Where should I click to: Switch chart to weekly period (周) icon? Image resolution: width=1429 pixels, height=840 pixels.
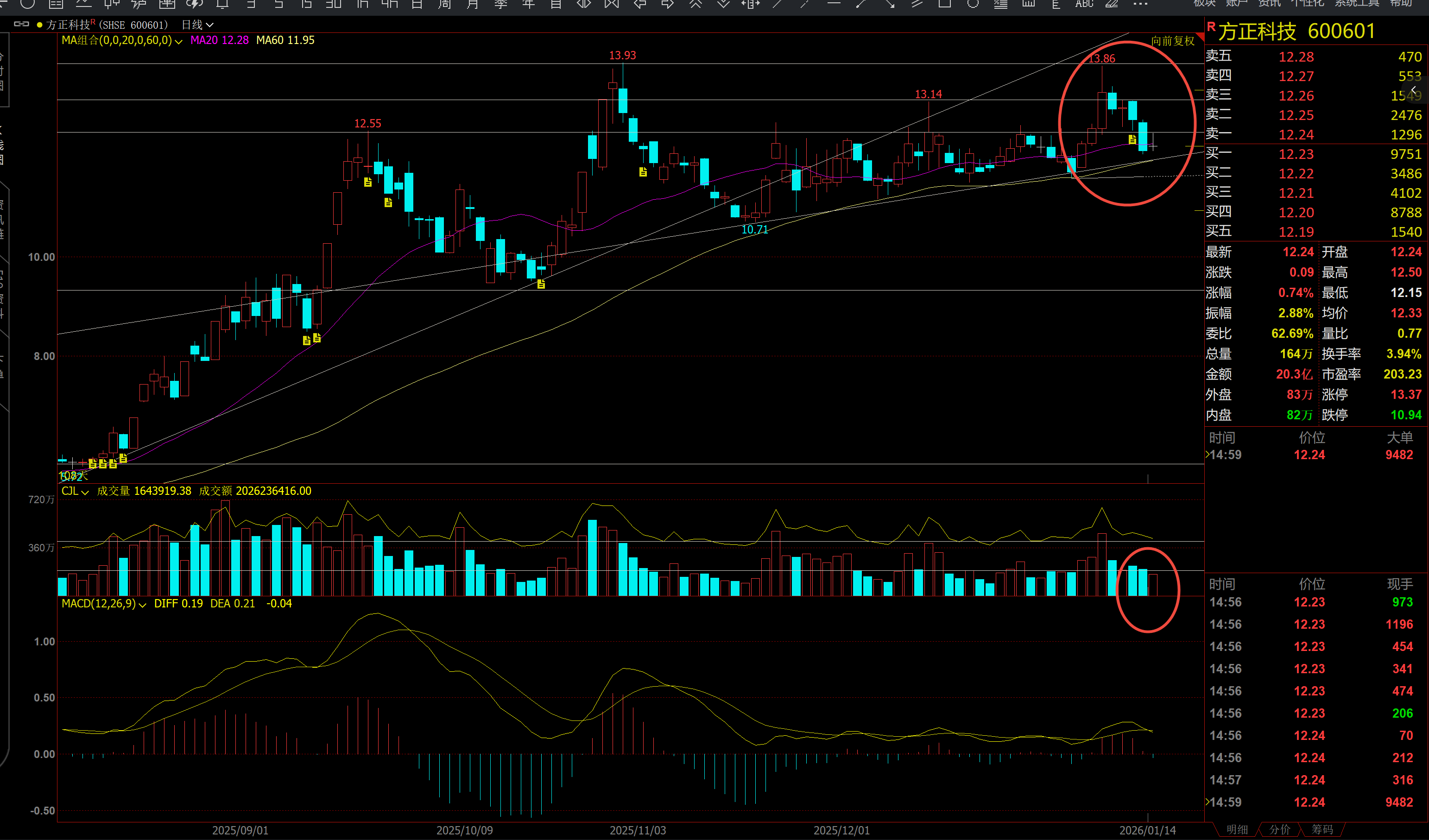(444, 4)
